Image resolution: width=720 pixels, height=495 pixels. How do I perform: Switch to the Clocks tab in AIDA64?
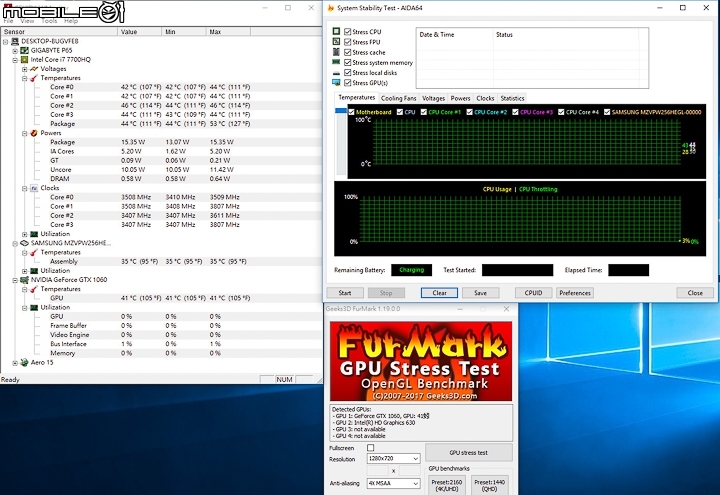pos(485,98)
